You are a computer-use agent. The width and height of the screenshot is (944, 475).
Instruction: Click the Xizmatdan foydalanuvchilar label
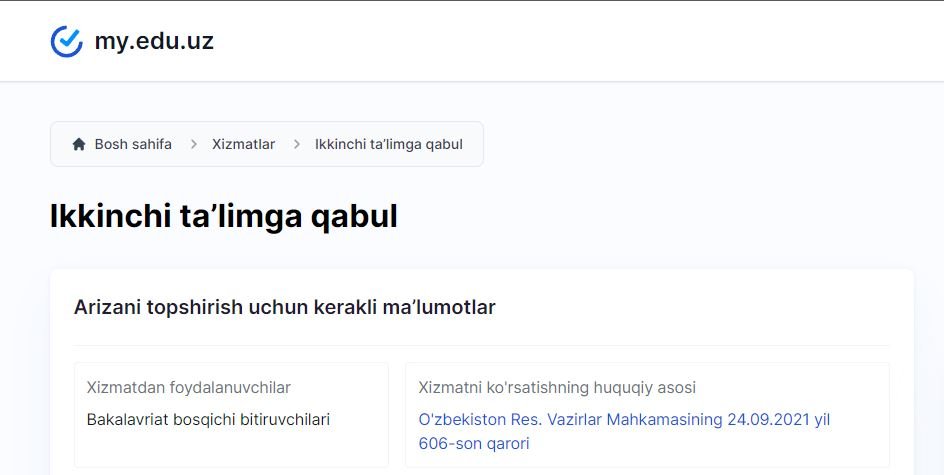188,388
